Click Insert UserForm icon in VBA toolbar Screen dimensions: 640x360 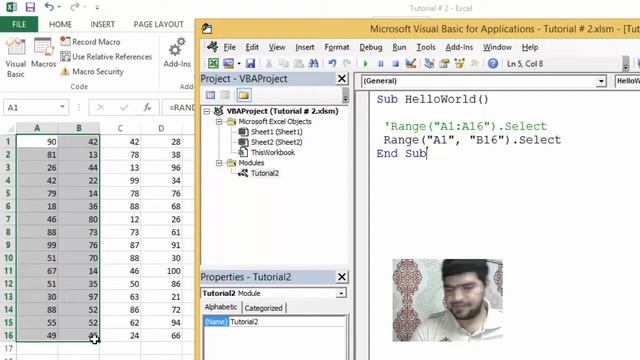[x=229, y=63]
